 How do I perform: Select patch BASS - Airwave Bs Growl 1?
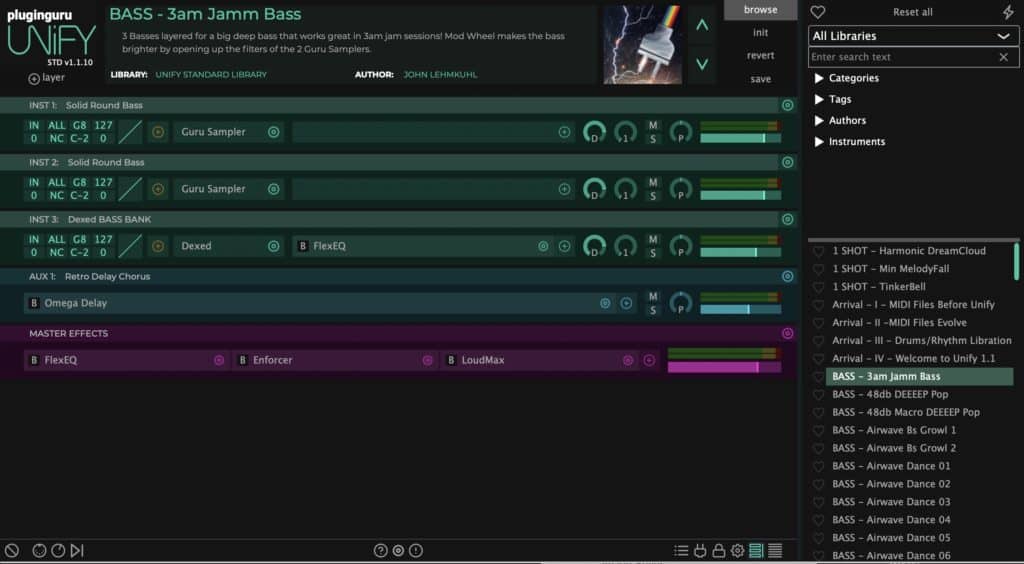(x=894, y=430)
